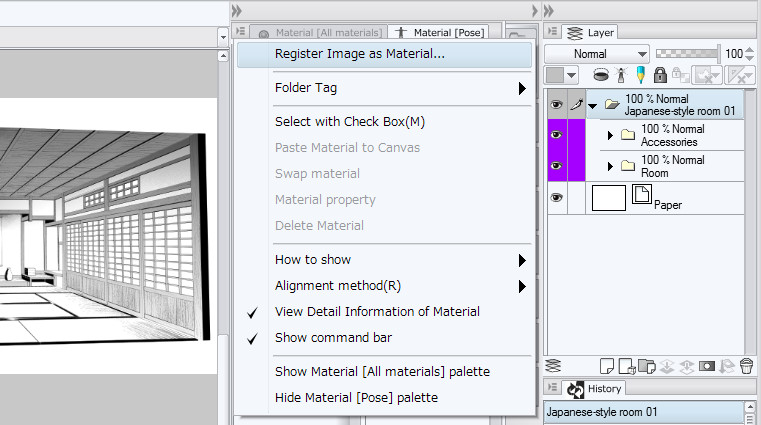
Task: Collapse the Japanese-style room 01 folder
Action: click(593, 105)
